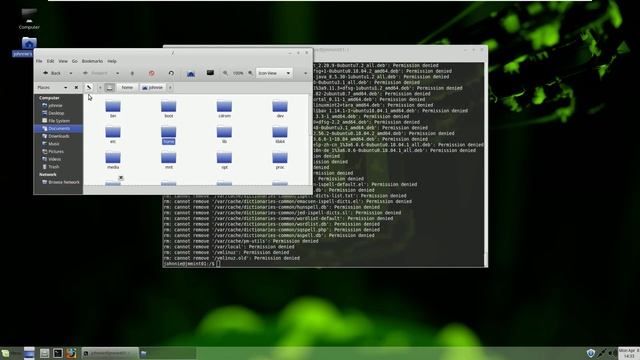The image size is (640, 360).
Task: Click the zoom in magnifier icon
Action: (251, 73)
